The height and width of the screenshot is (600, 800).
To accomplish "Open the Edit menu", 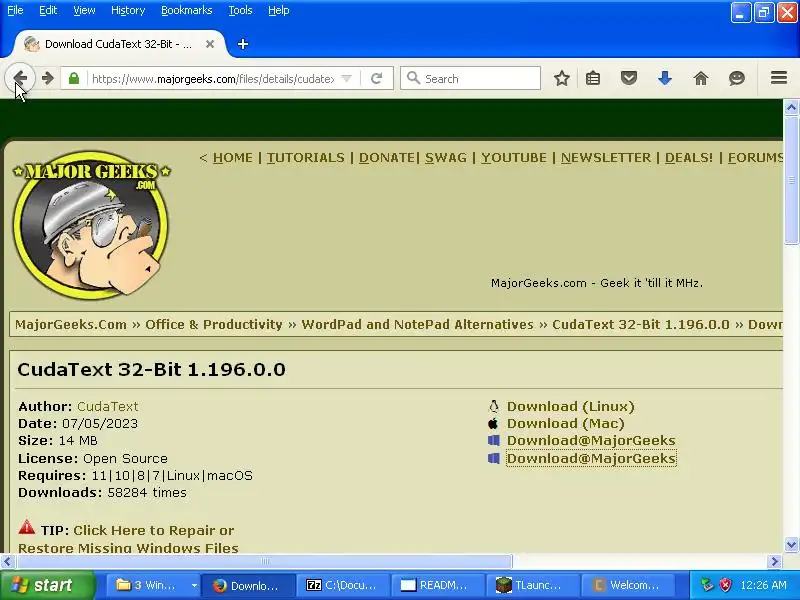I will [x=48, y=10].
